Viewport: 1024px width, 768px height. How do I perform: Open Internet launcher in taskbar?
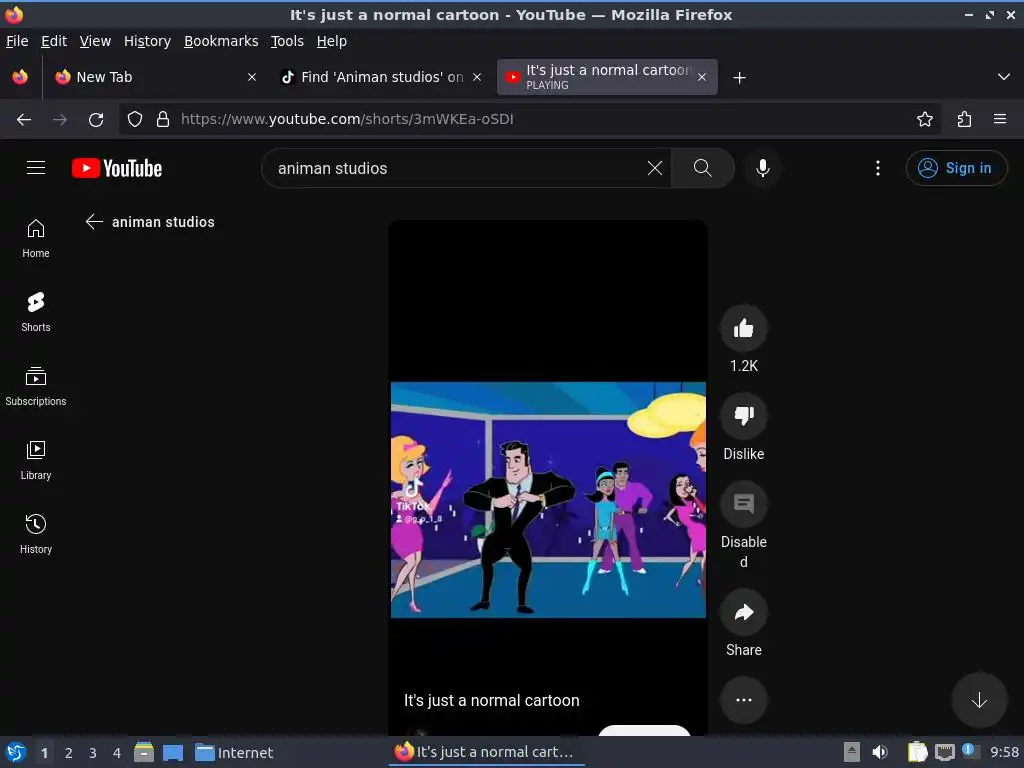click(x=234, y=753)
